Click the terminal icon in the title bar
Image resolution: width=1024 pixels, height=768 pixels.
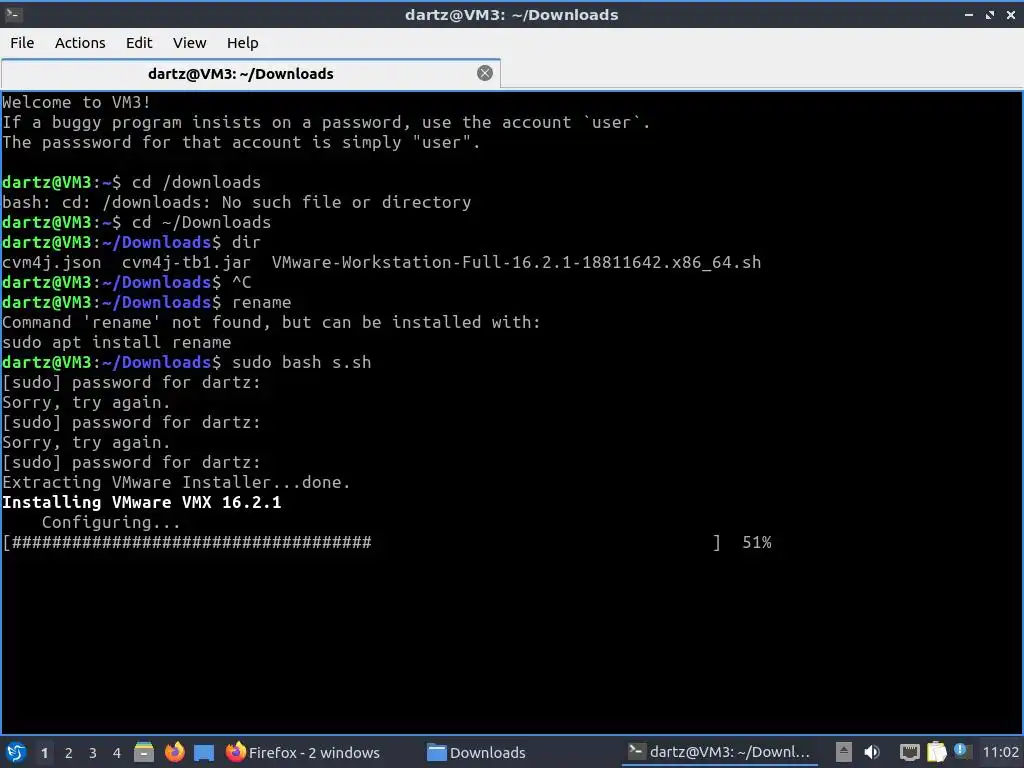point(13,14)
